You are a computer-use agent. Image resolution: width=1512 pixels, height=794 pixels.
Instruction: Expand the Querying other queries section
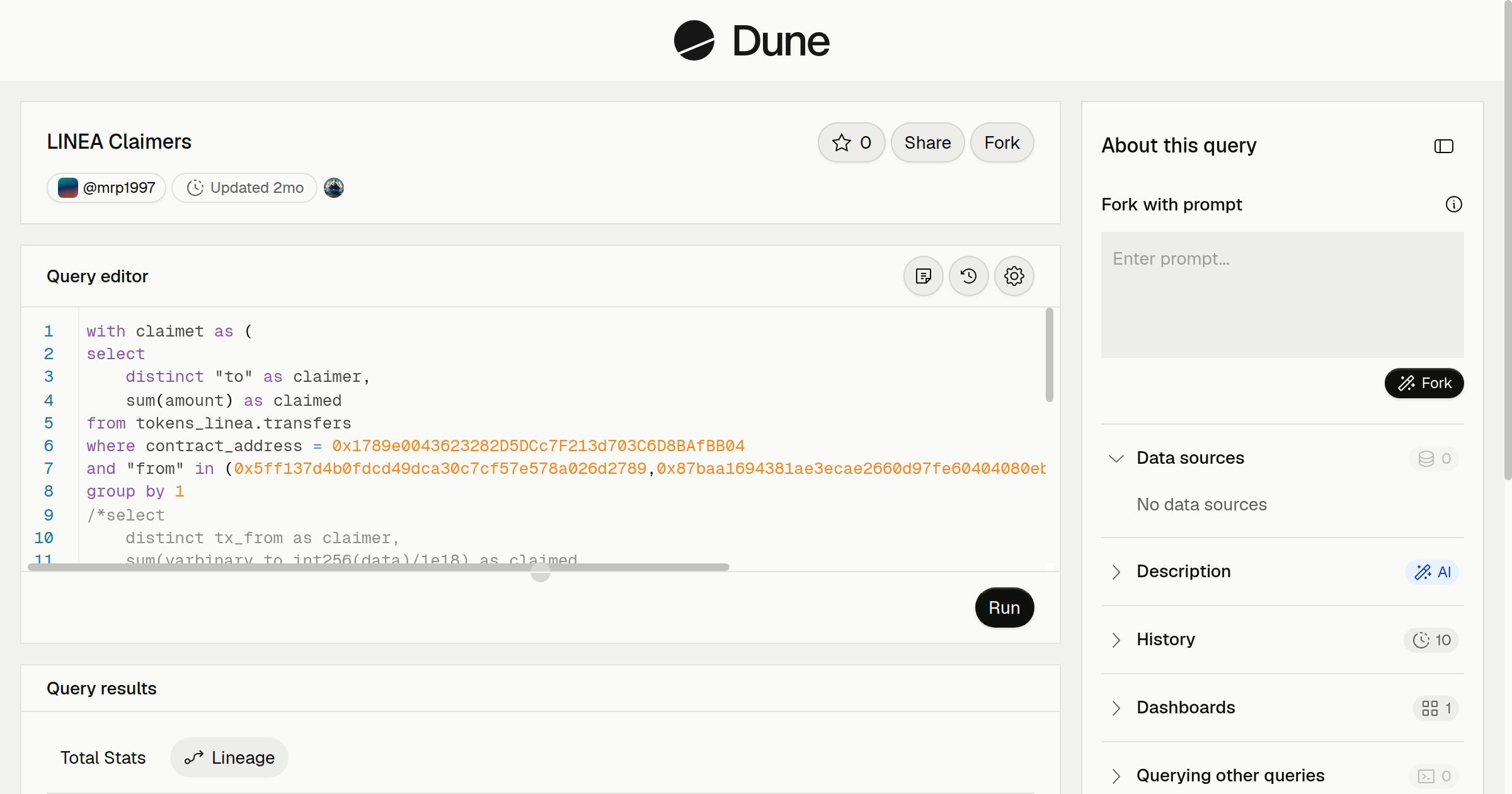(1116, 776)
